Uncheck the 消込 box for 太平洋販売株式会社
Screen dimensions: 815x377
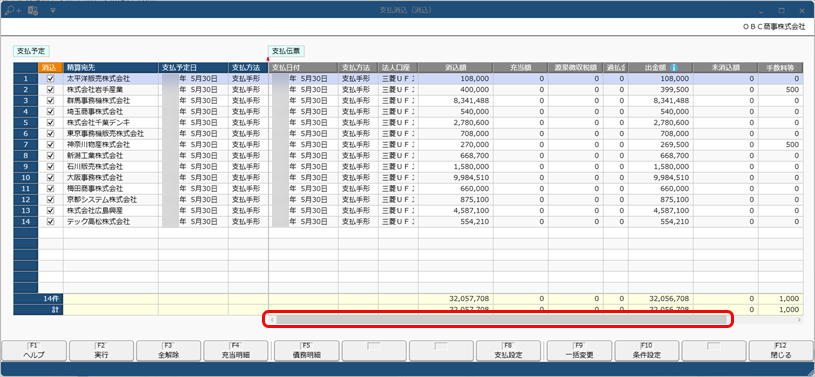(x=50, y=79)
